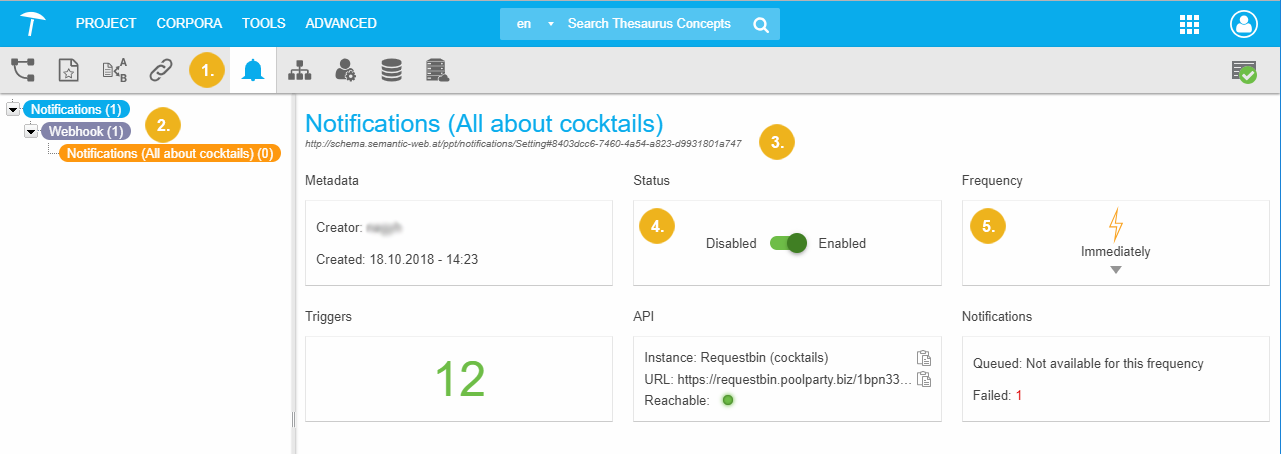Open the hierarchy tree toolbar icon
The image size is (1281, 454).
tap(23, 70)
